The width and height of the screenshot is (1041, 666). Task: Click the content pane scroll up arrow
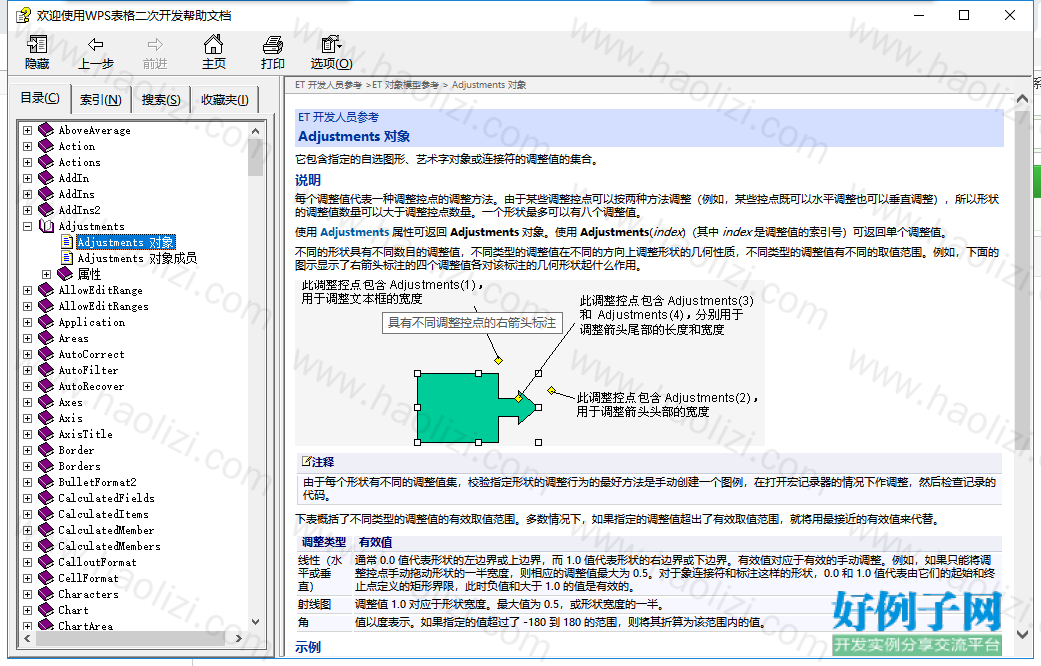(1022, 98)
